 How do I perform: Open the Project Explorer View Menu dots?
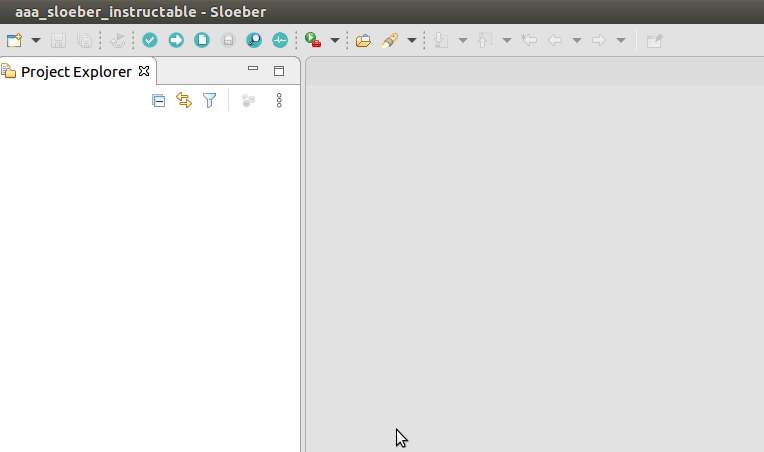coord(279,100)
